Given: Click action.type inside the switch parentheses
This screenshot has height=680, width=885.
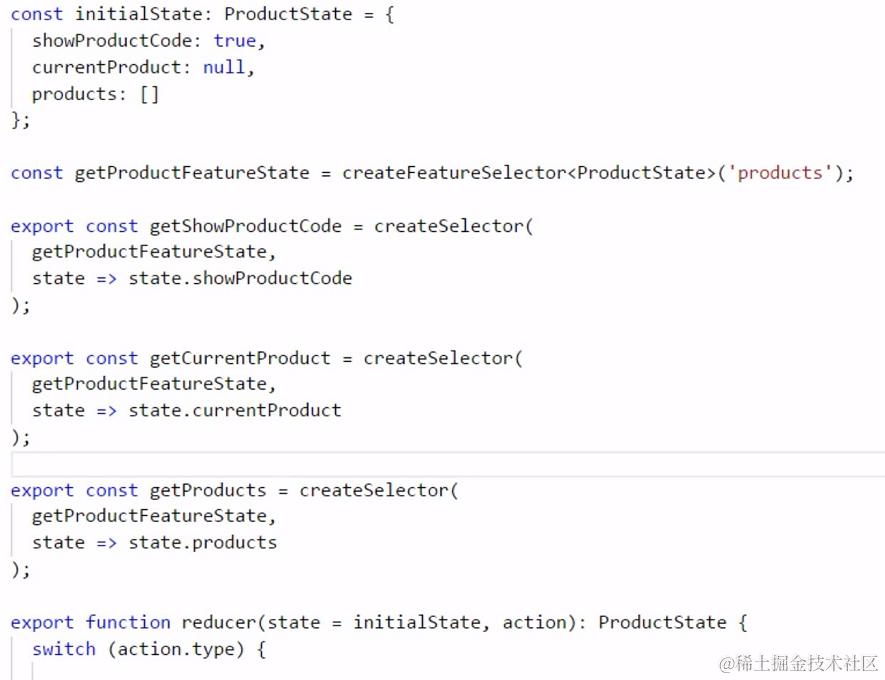Looking at the screenshot, I should point(176,649).
